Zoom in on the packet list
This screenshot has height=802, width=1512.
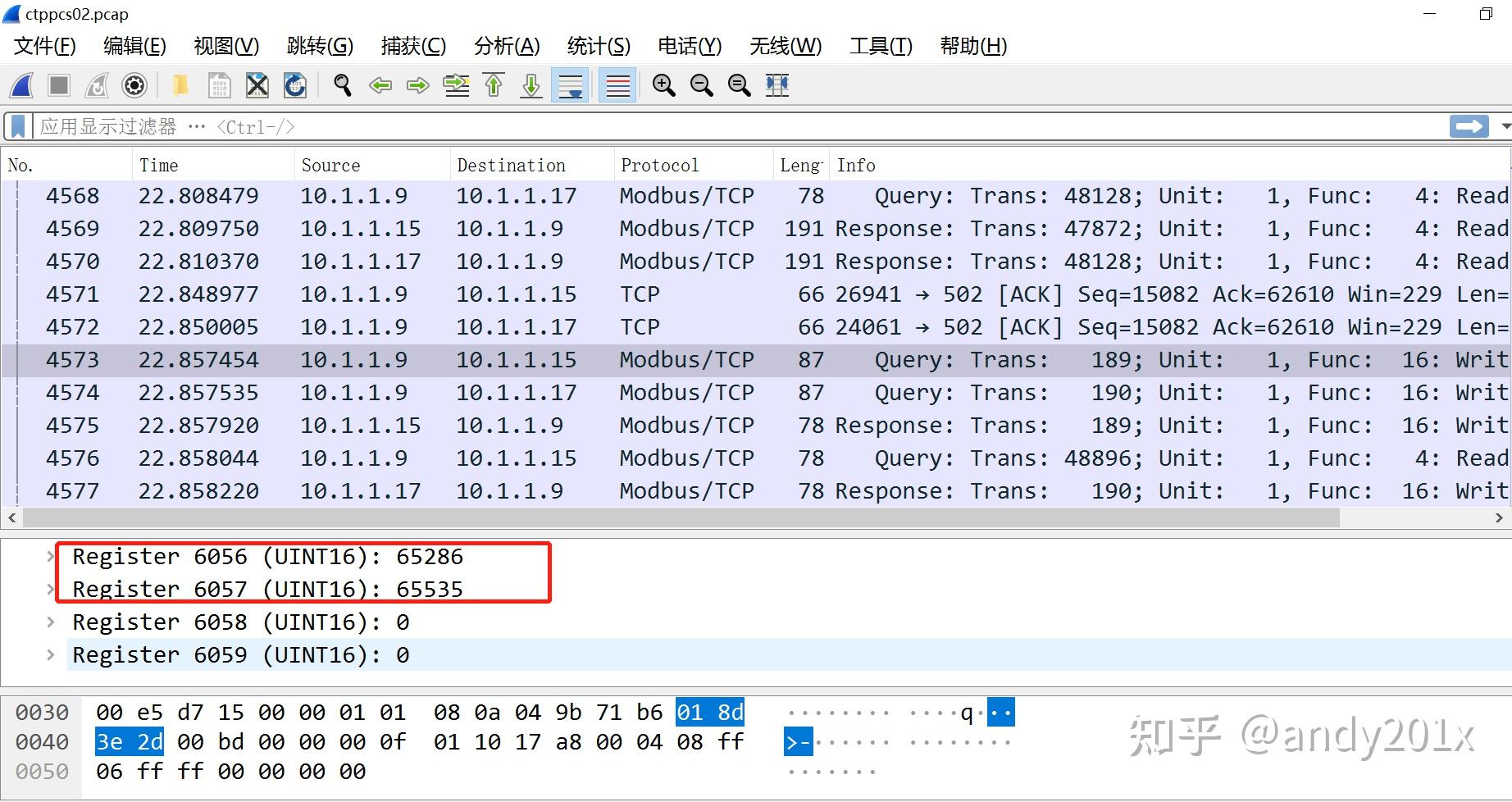pyautogui.click(x=664, y=85)
